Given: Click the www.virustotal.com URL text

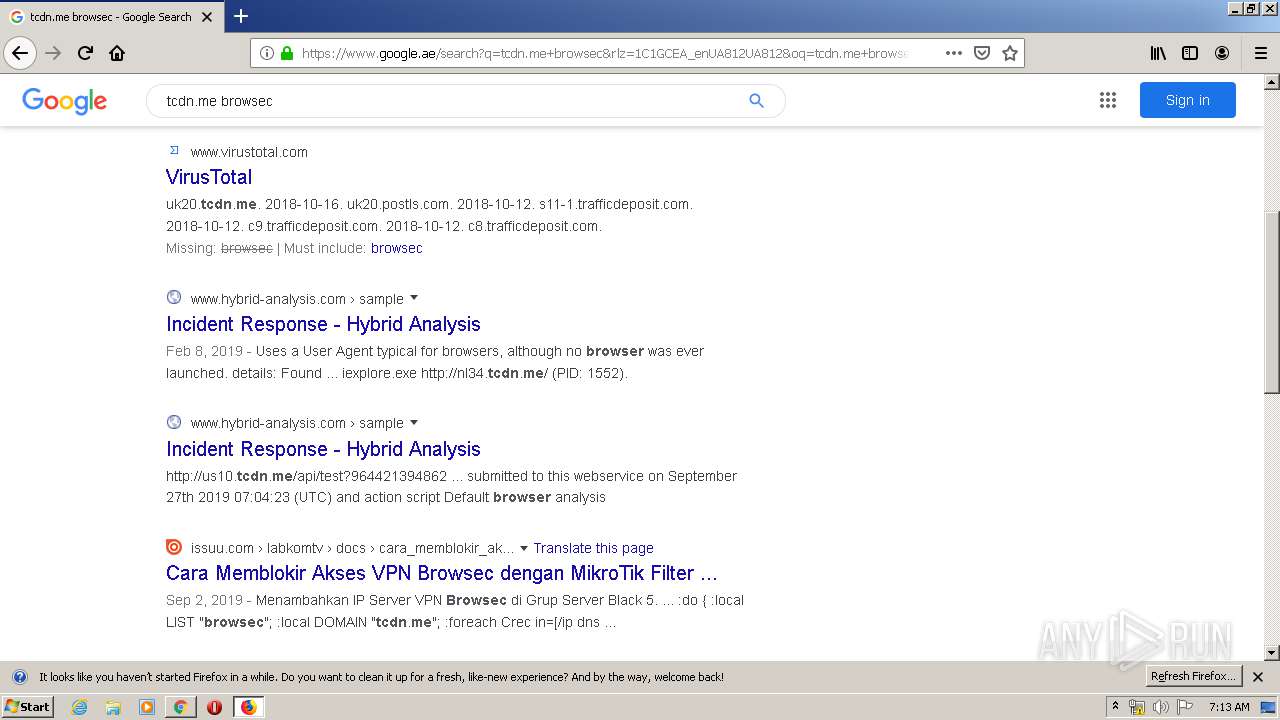Looking at the screenshot, I should 249,152.
